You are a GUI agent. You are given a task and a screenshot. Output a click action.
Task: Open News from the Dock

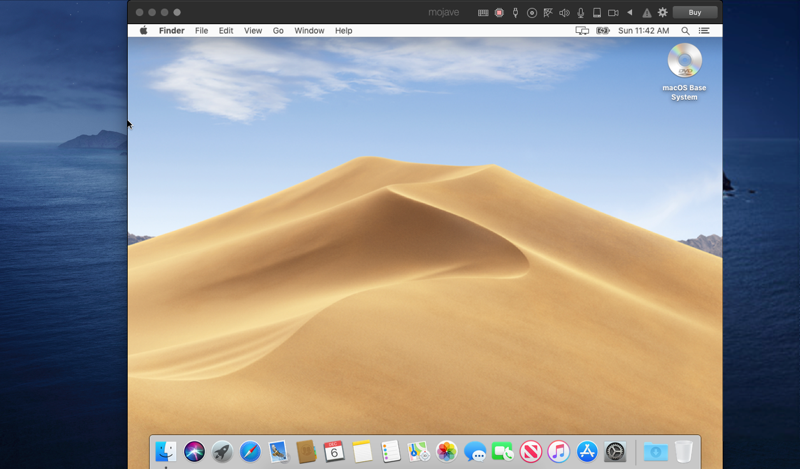tap(531, 452)
